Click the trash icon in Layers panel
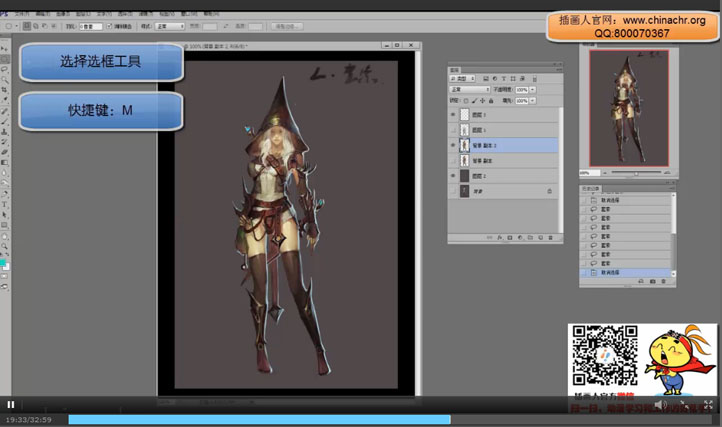This screenshot has height=427, width=722. click(x=549, y=238)
